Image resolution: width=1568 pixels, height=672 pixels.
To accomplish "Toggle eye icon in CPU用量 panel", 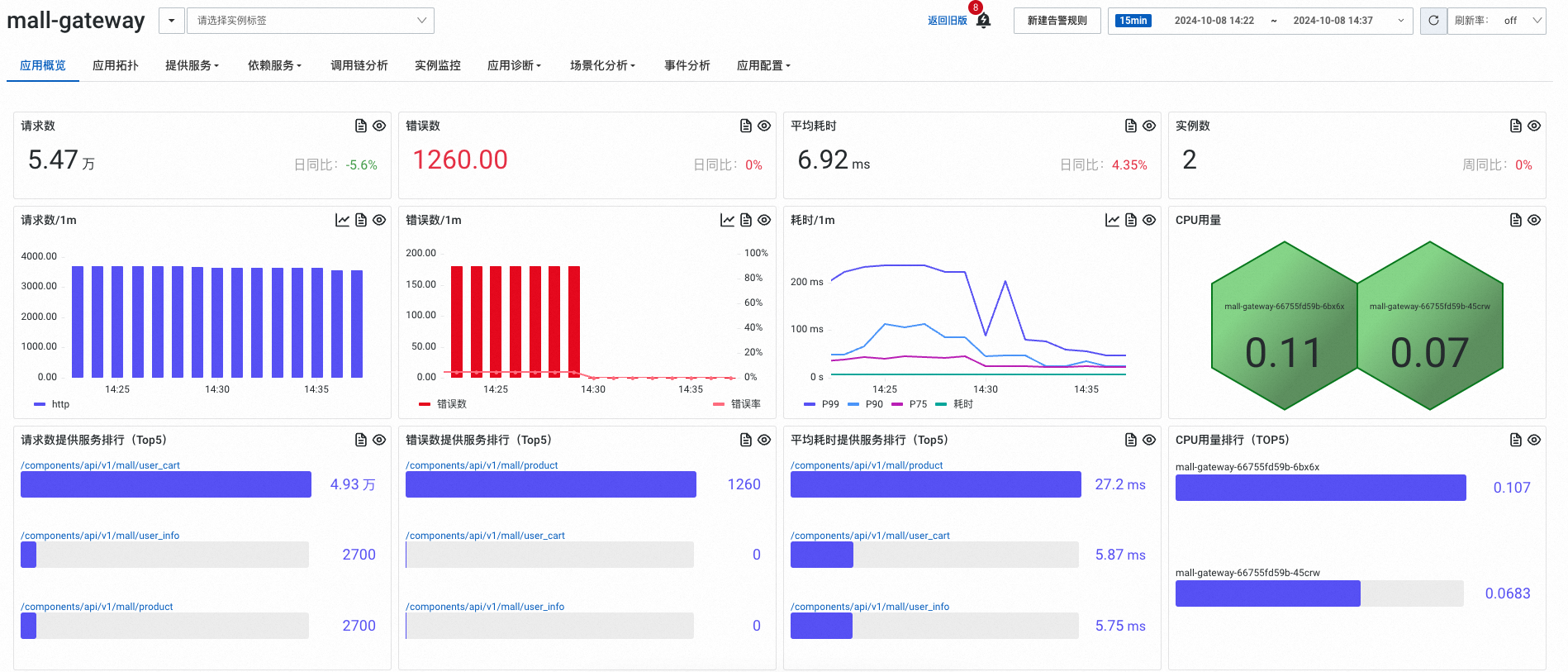I will pos(1534,220).
